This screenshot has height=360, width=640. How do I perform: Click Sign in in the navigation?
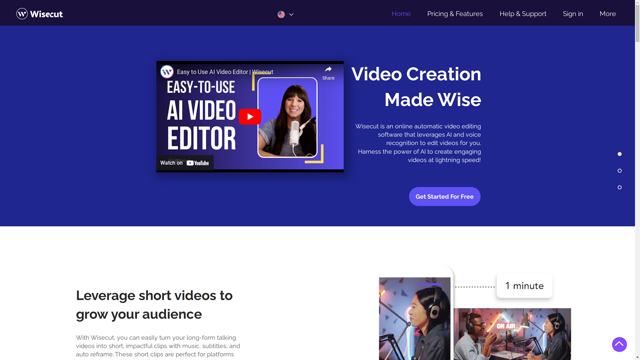[x=573, y=14]
